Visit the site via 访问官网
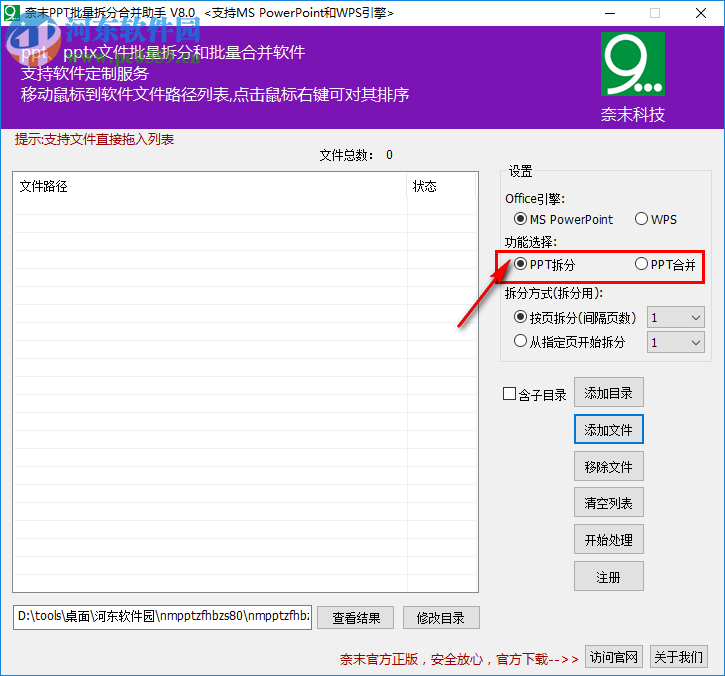 [x=614, y=657]
